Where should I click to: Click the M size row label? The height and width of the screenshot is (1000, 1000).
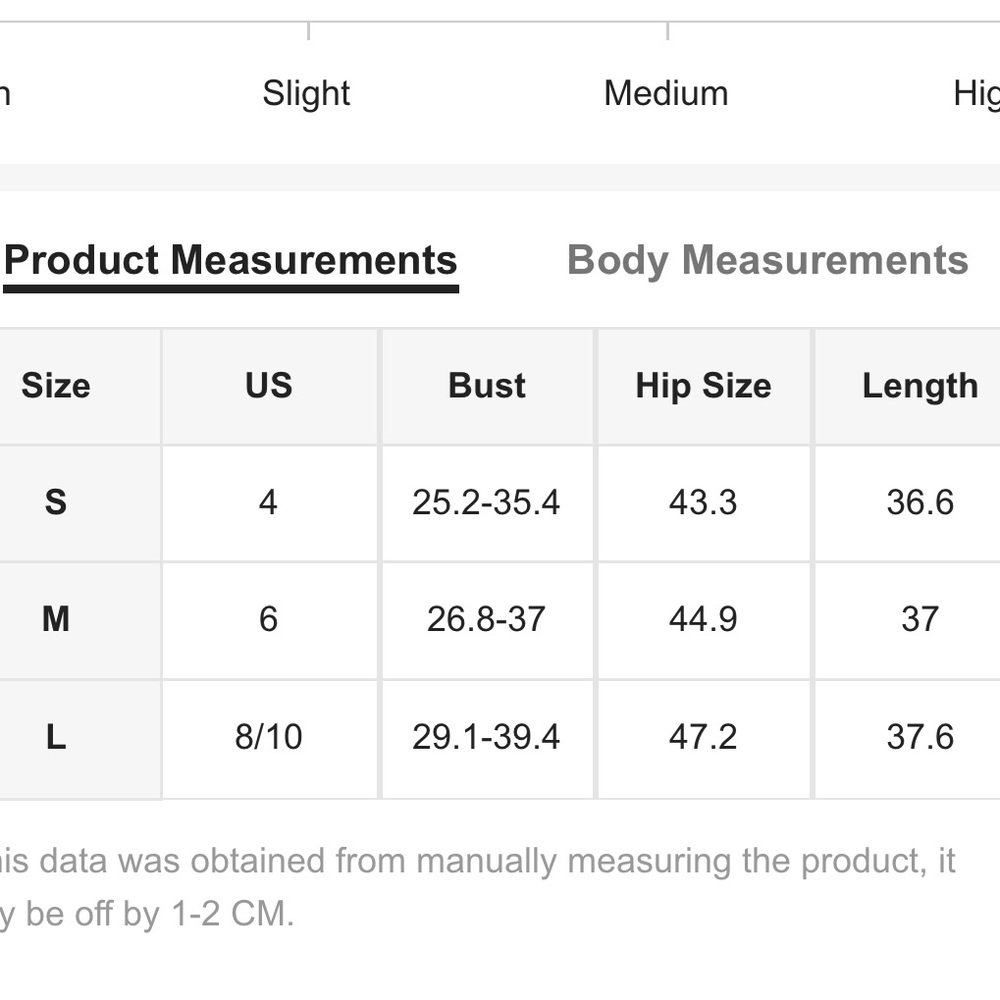(x=56, y=619)
